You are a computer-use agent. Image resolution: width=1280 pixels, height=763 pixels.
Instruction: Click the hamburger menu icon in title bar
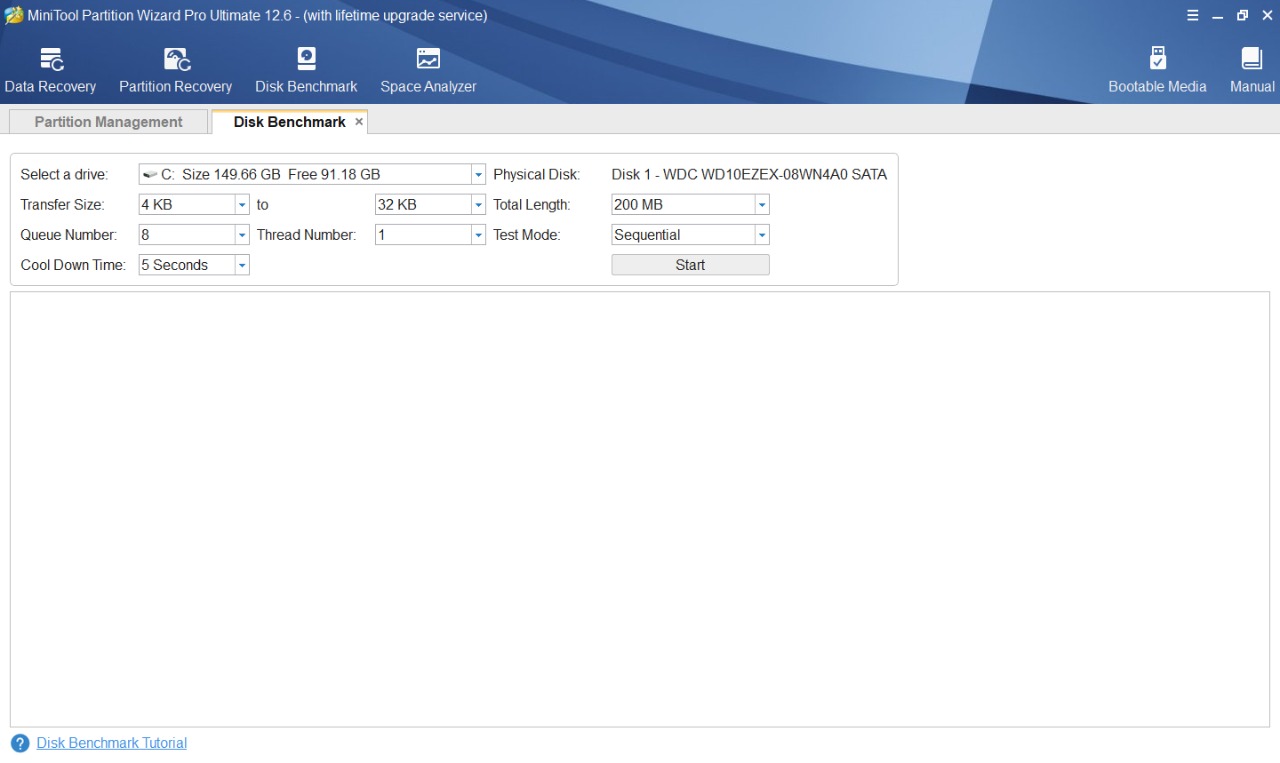click(x=1192, y=15)
